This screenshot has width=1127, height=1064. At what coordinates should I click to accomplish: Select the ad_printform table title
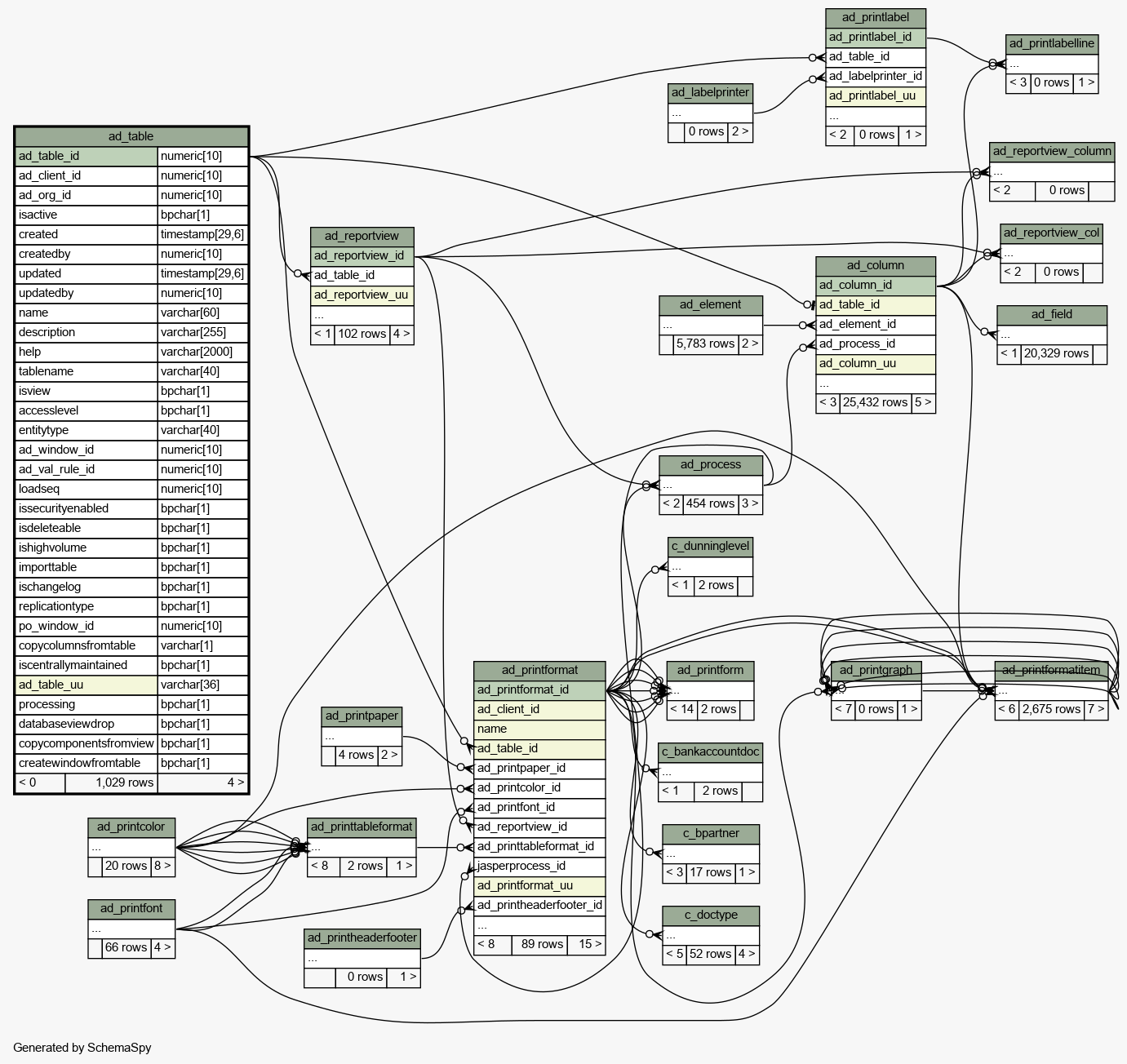710,670
